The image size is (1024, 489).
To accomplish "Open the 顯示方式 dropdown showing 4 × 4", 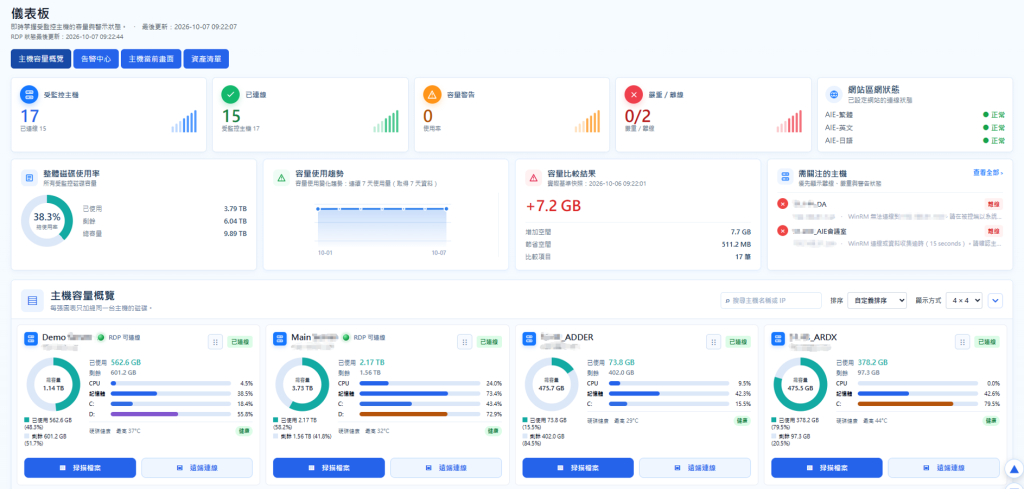I will point(965,300).
